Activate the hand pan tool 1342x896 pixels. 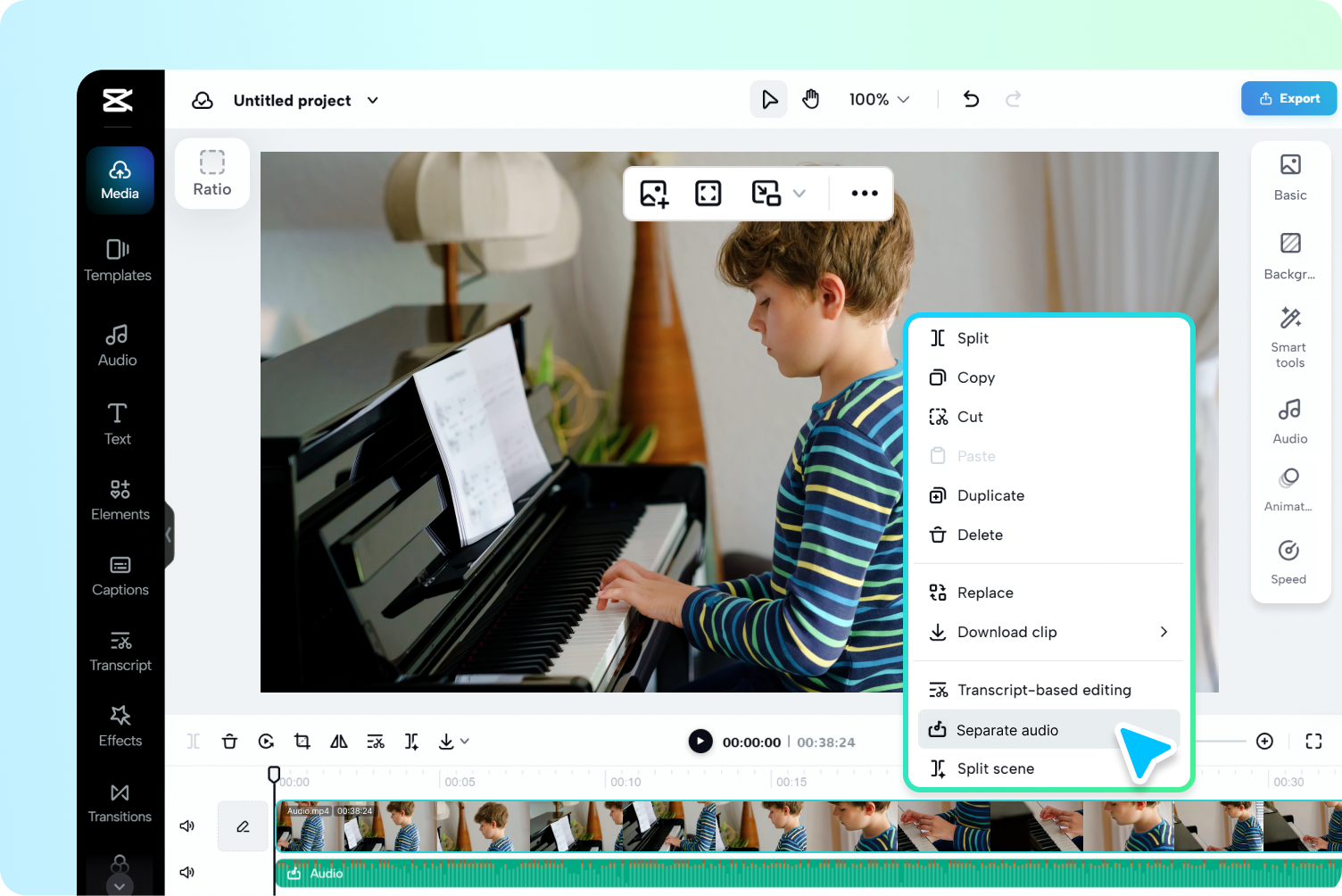(811, 99)
